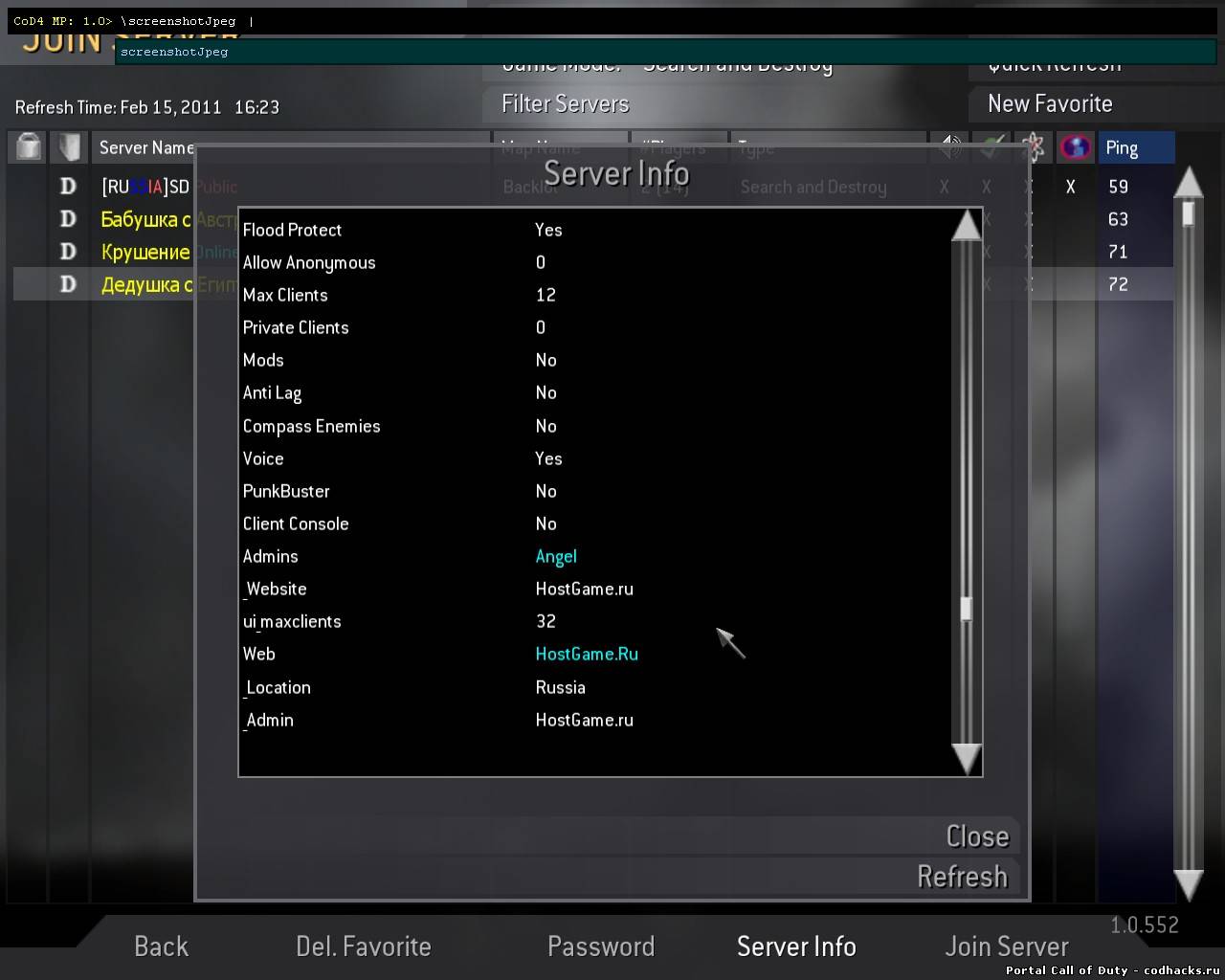Viewport: 1225px width, 980px height.
Task: Open the Password option
Action: point(601,947)
